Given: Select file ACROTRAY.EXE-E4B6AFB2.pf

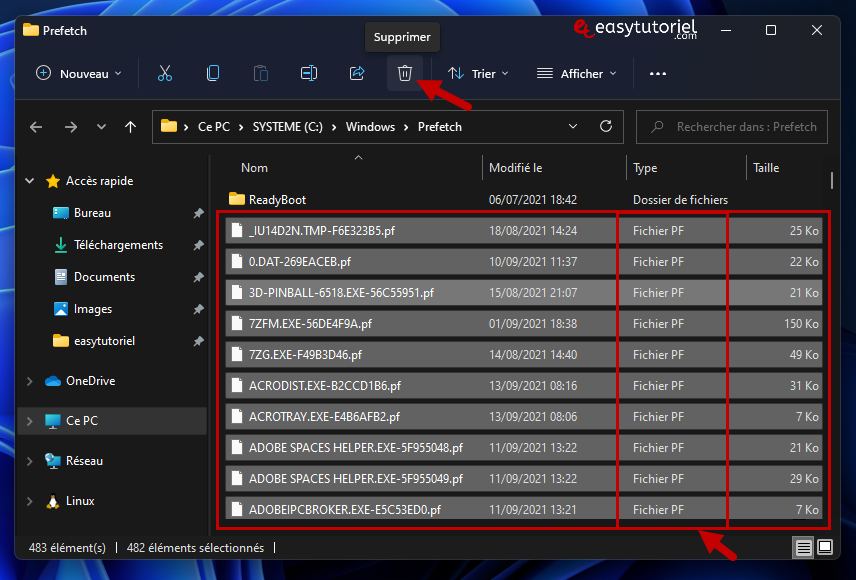Looking at the screenshot, I should 524,417.
